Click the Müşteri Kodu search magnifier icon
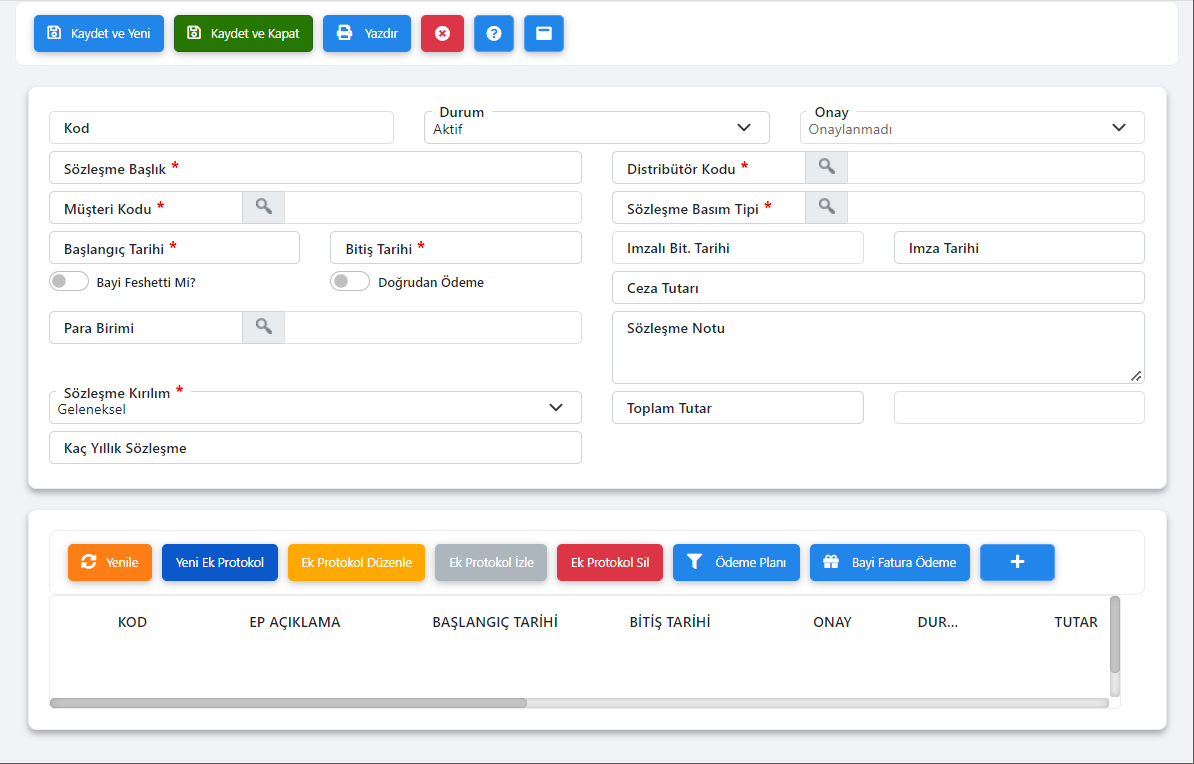The height and width of the screenshot is (764, 1194). click(263, 207)
